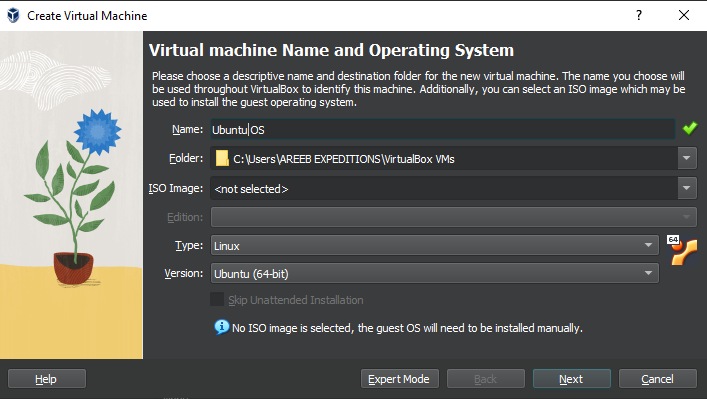Click the 'Edition:' label
This screenshot has height=399, width=707.
185,217
